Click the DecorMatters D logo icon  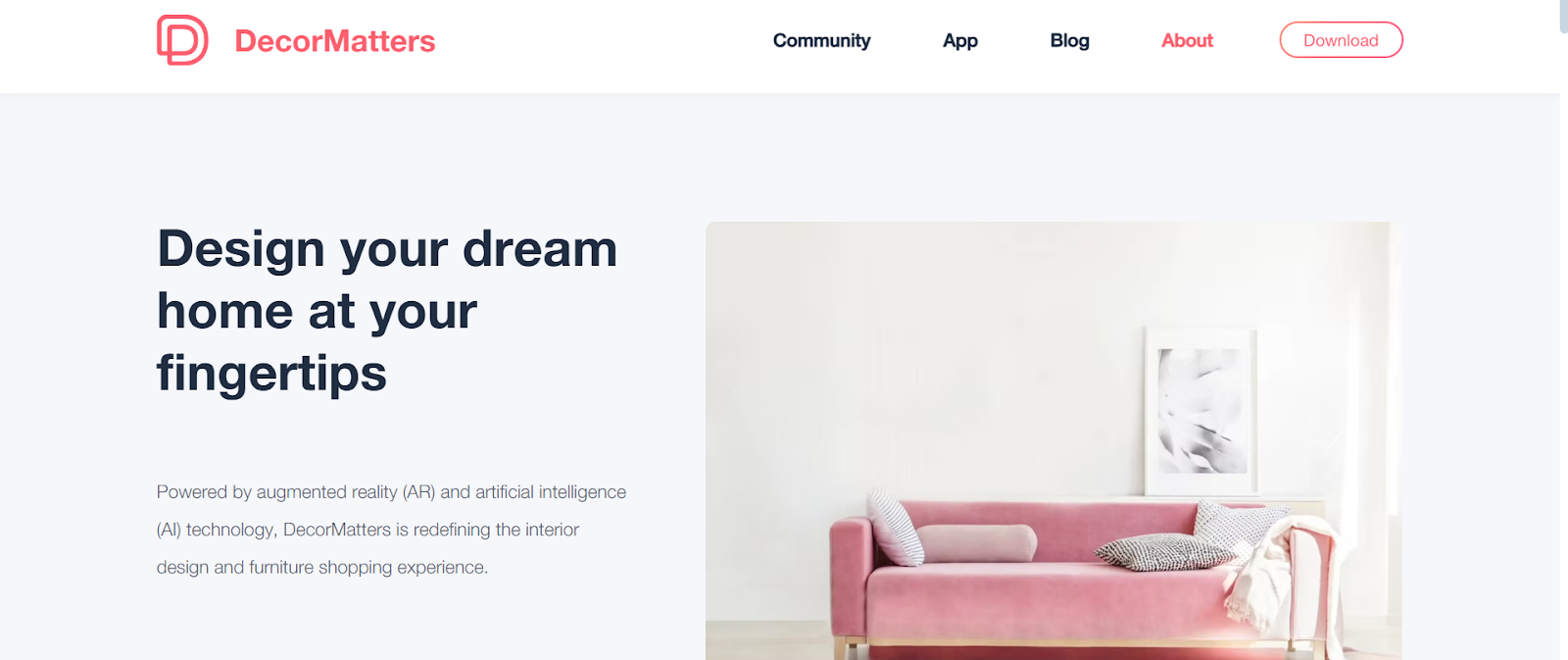182,40
